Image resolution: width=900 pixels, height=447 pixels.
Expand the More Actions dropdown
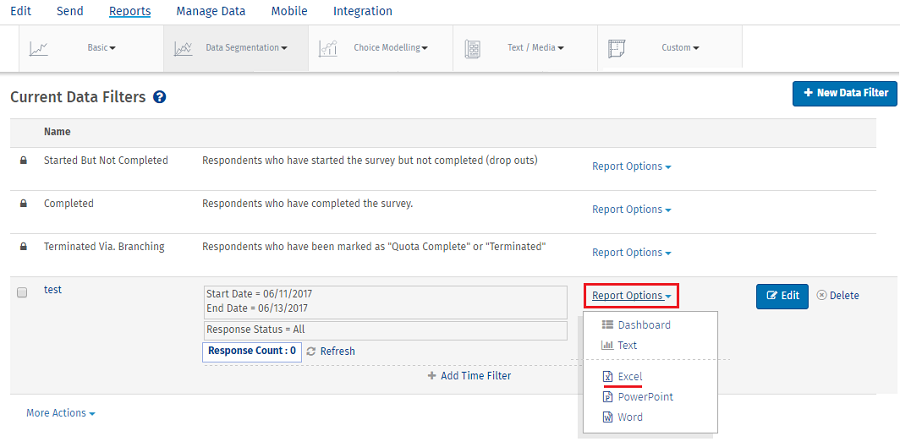61,413
